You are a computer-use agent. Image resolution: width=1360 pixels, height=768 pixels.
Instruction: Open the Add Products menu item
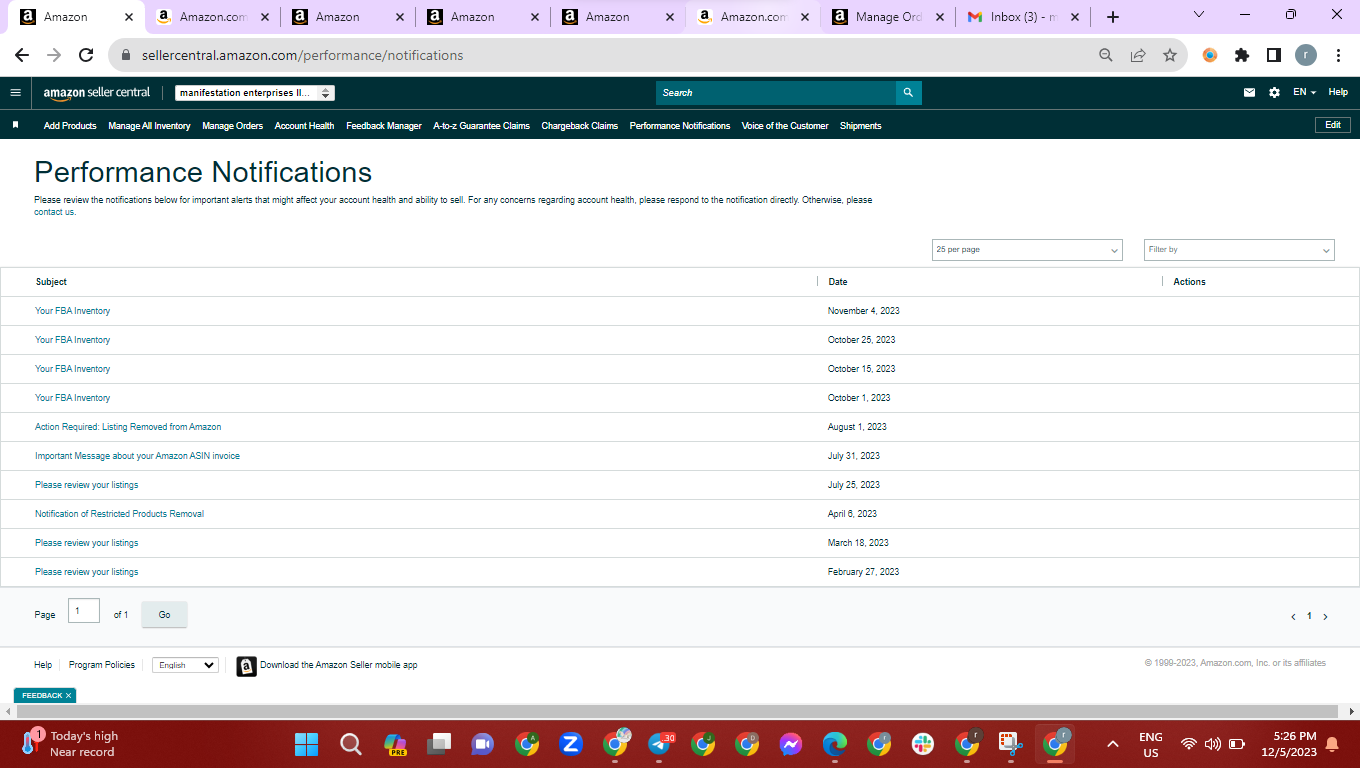click(x=70, y=126)
